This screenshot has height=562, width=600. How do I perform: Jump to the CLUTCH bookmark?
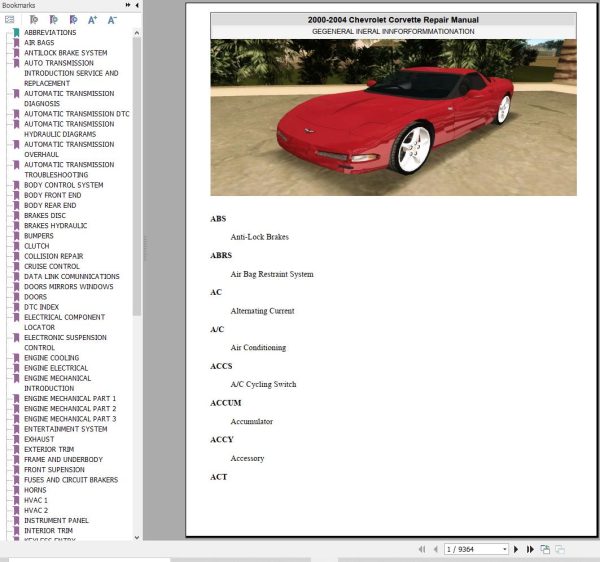(37, 246)
